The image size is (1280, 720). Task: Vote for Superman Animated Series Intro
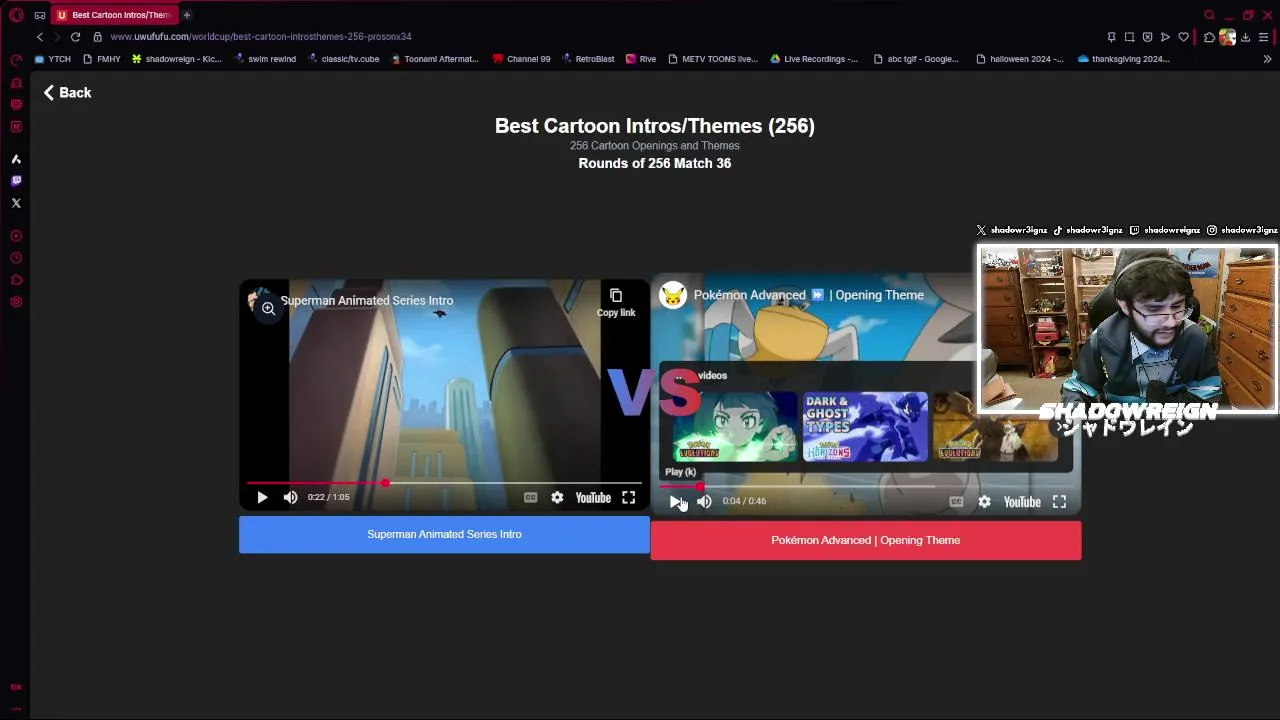(x=444, y=534)
